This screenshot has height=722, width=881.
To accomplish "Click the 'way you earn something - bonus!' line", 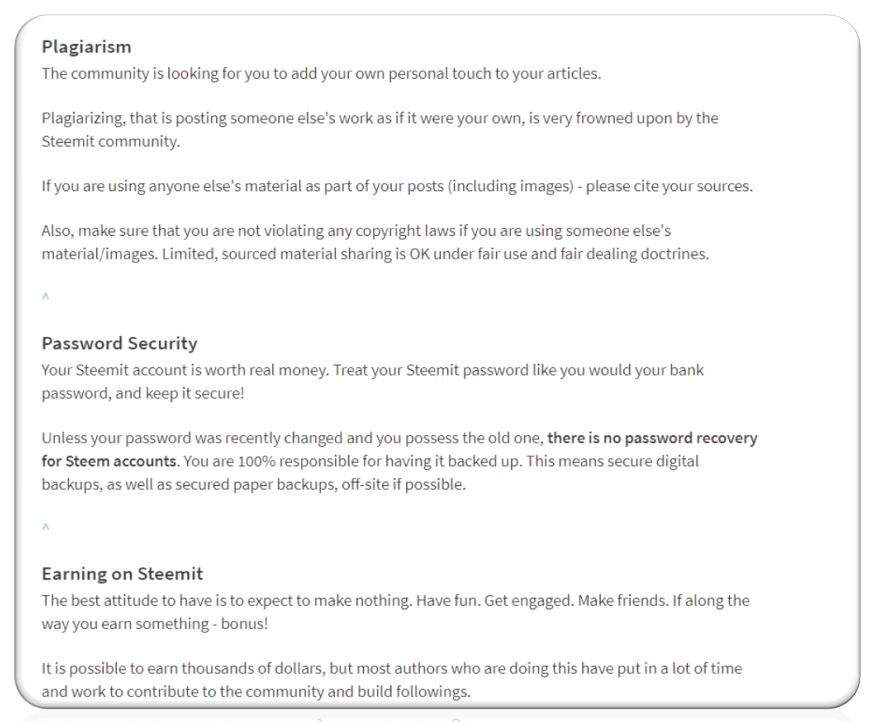I will [155, 624].
